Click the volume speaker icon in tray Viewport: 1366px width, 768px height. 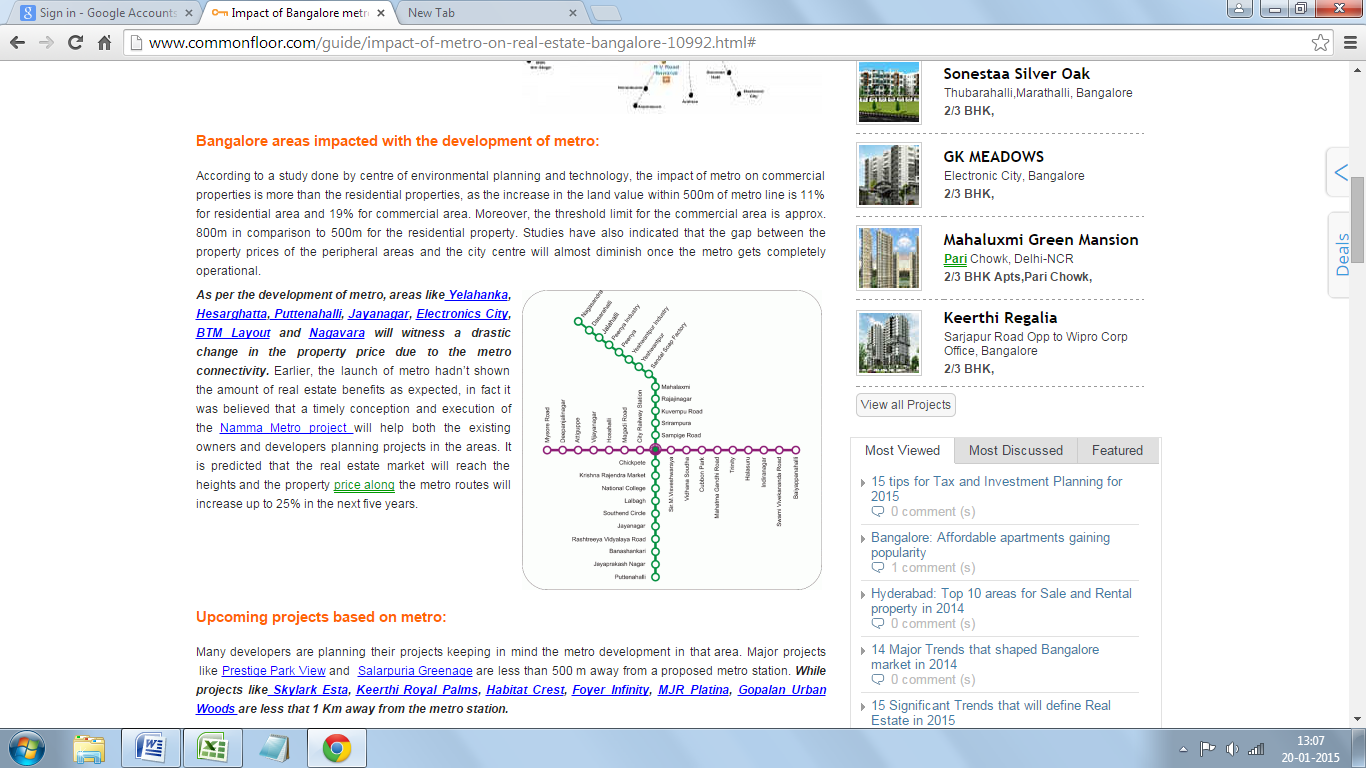(x=1232, y=749)
